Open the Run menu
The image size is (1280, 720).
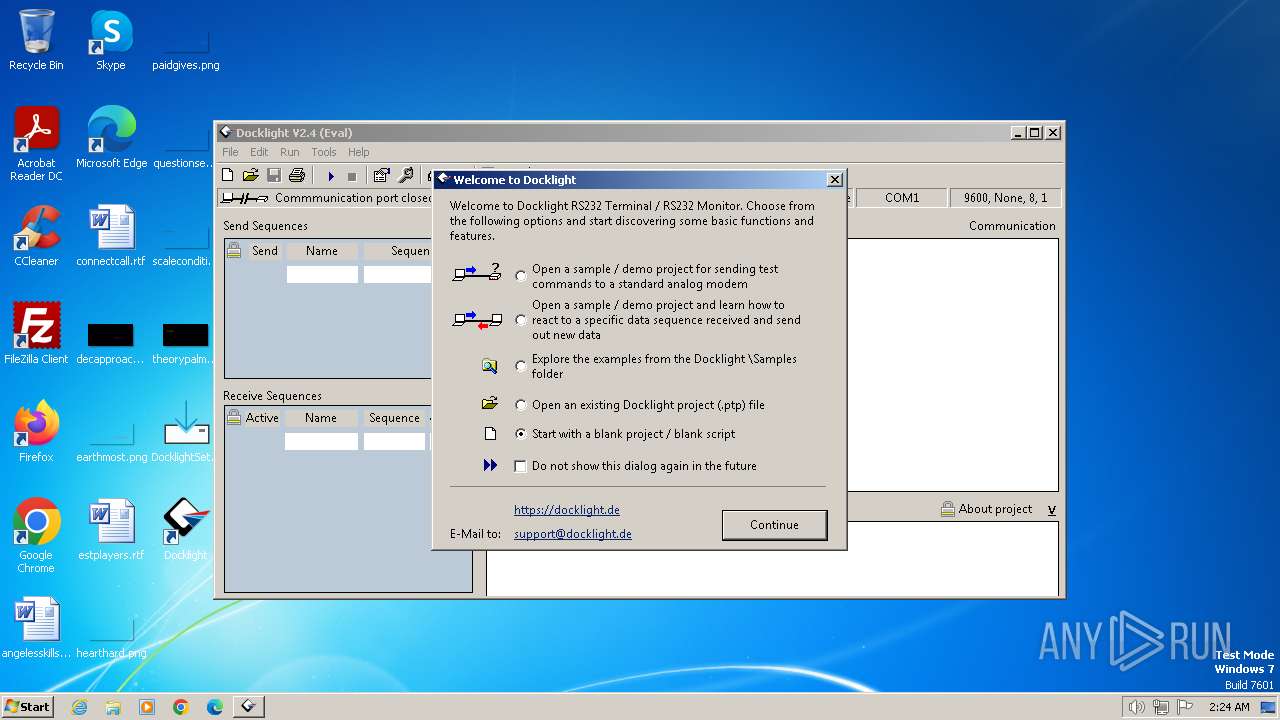(x=289, y=152)
